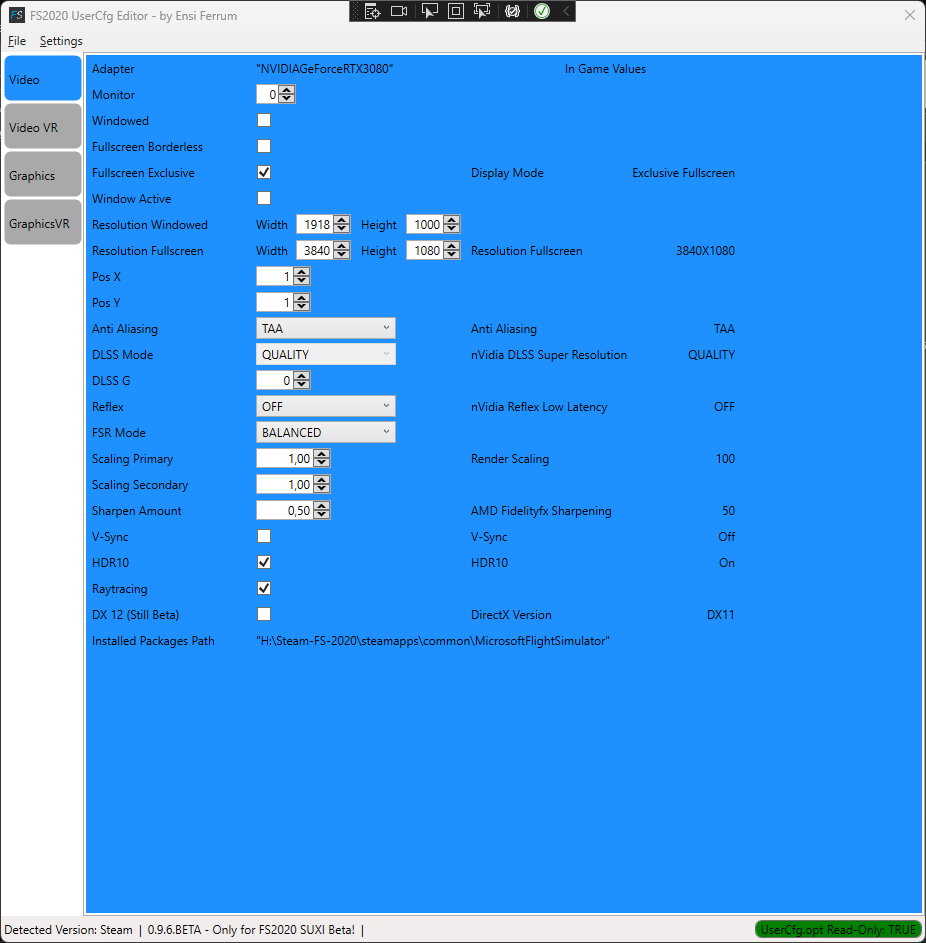Switch to the Video VR tab
This screenshot has height=943, width=926.
42,126
